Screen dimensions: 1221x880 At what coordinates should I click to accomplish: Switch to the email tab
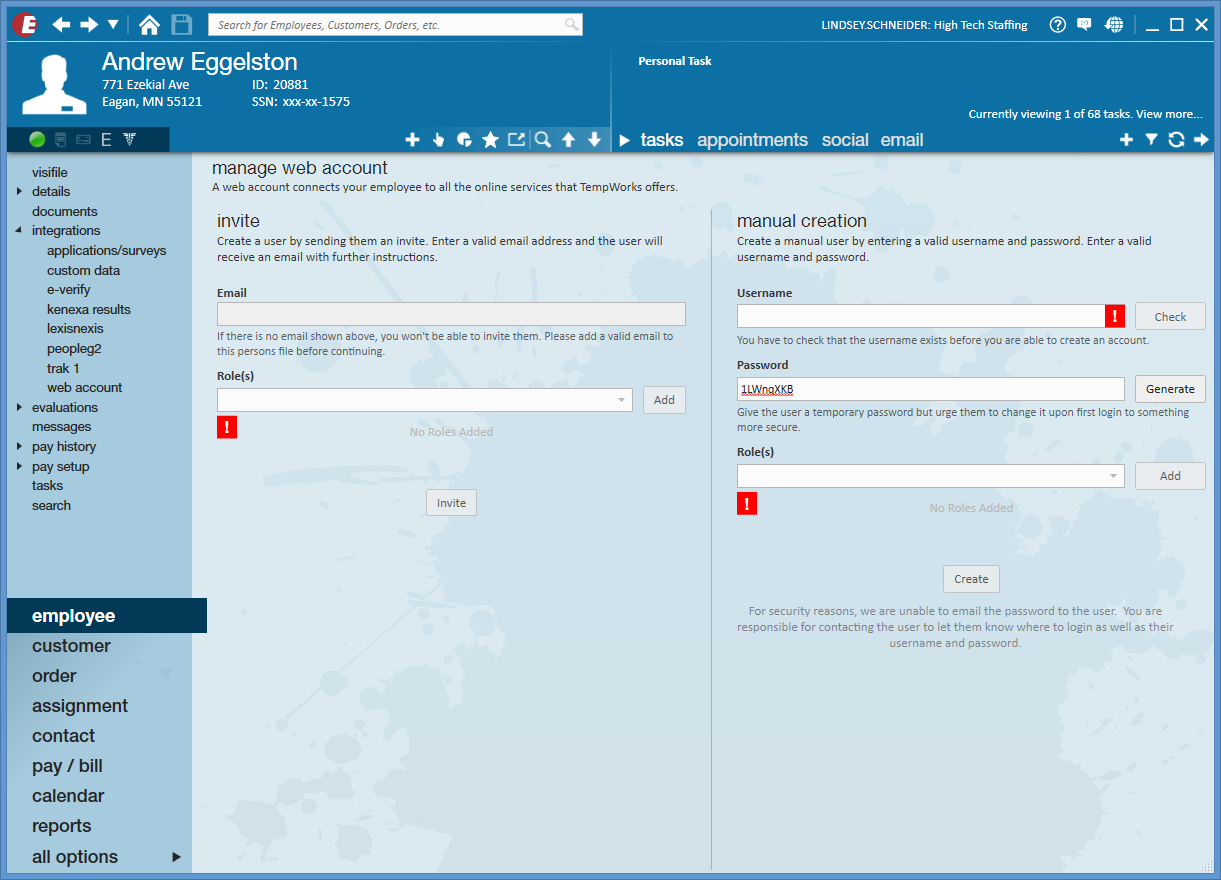[902, 140]
